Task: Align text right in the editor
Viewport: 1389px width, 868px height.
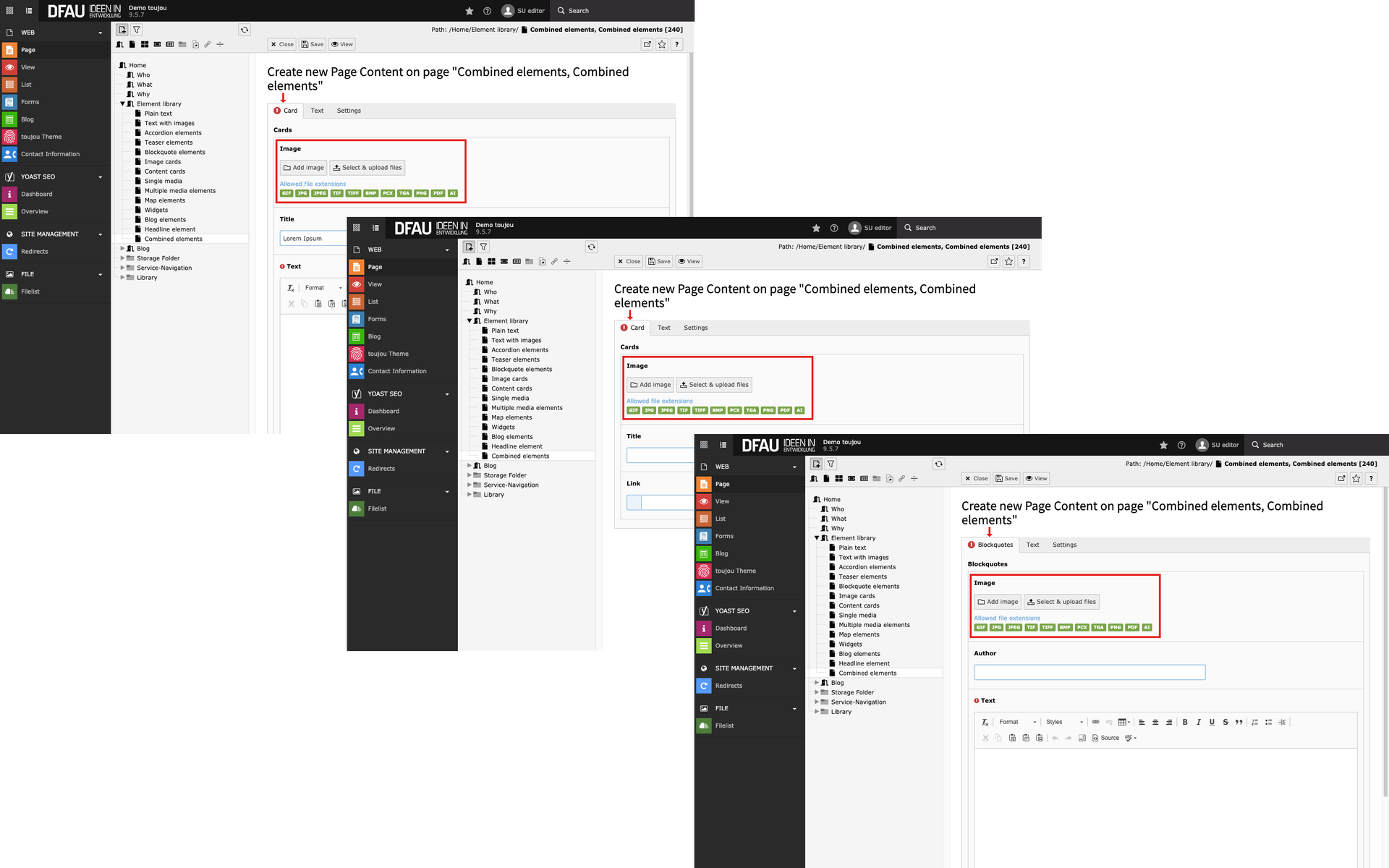Action: [1169, 722]
